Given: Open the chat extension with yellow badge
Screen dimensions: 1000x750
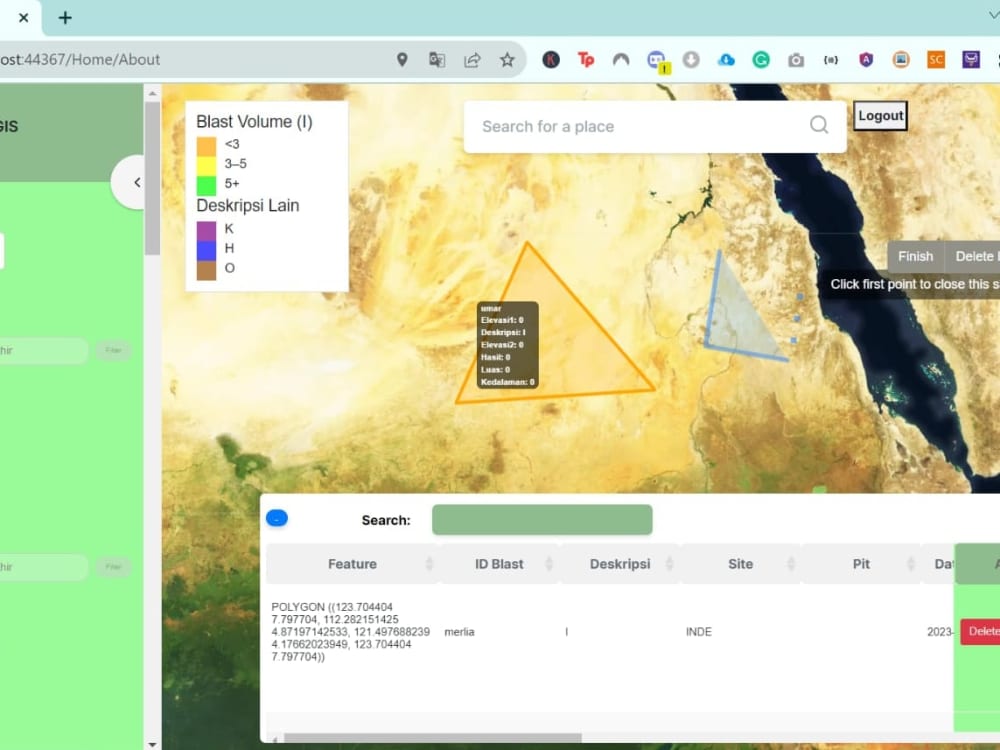Looking at the screenshot, I should pyautogui.click(x=657, y=61).
